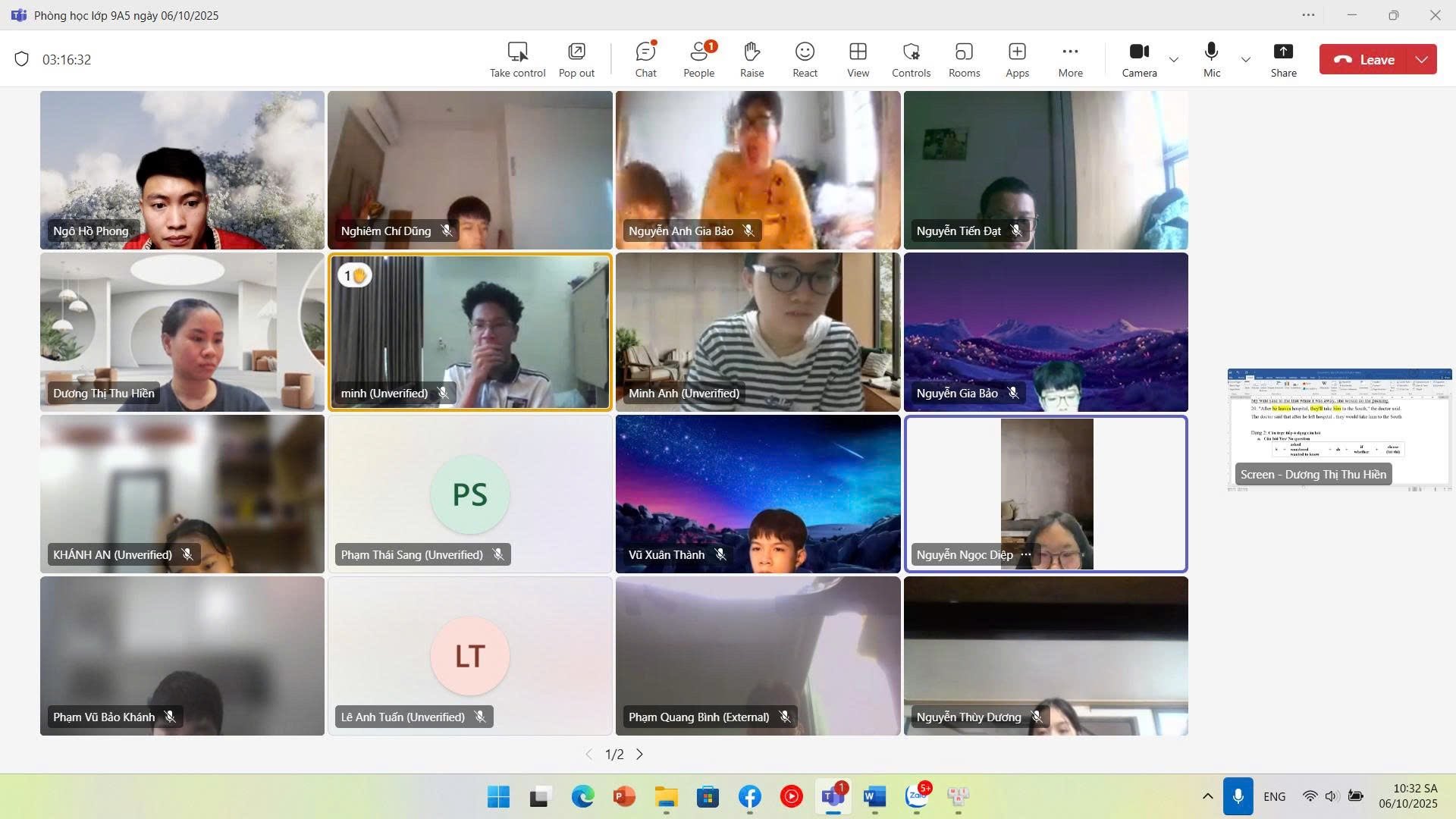Toggle the Mic mute state

[x=1212, y=59]
